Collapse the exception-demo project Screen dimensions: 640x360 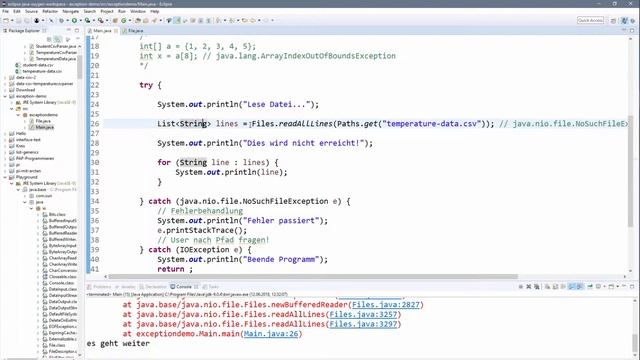coord(5,96)
